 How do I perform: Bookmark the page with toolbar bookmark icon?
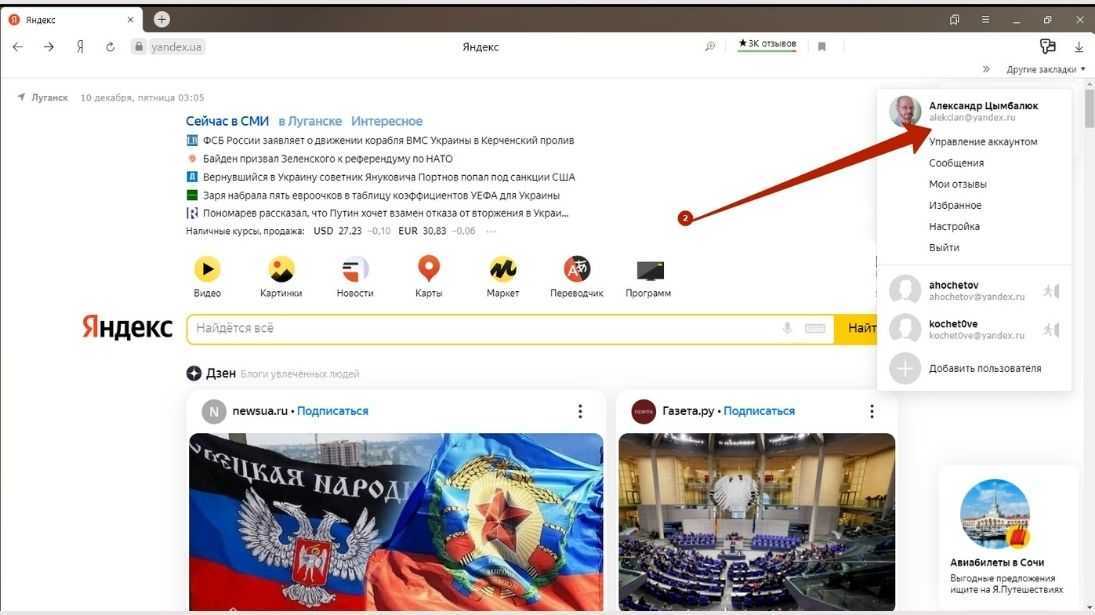[822, 47]
